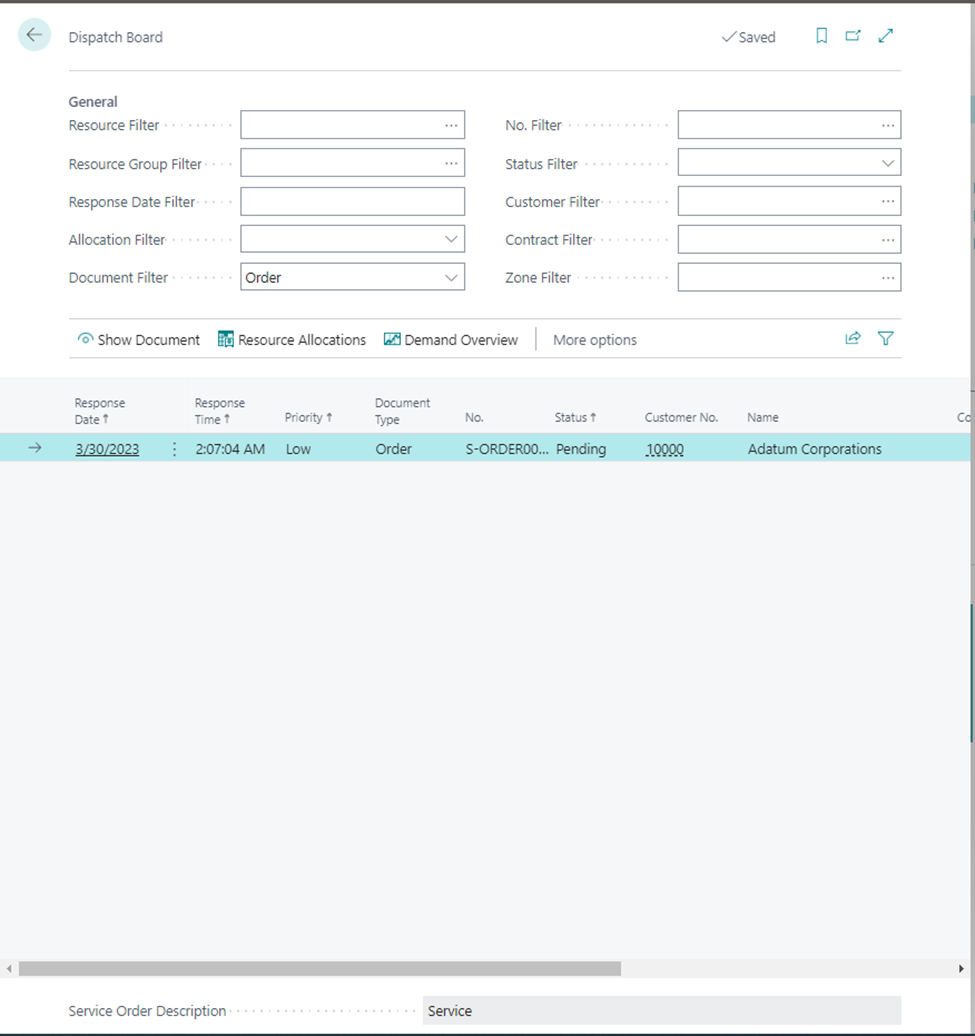Navigate back using the back arrow icon
This screenshot has width=975, height=1036.
click(34, 34)
